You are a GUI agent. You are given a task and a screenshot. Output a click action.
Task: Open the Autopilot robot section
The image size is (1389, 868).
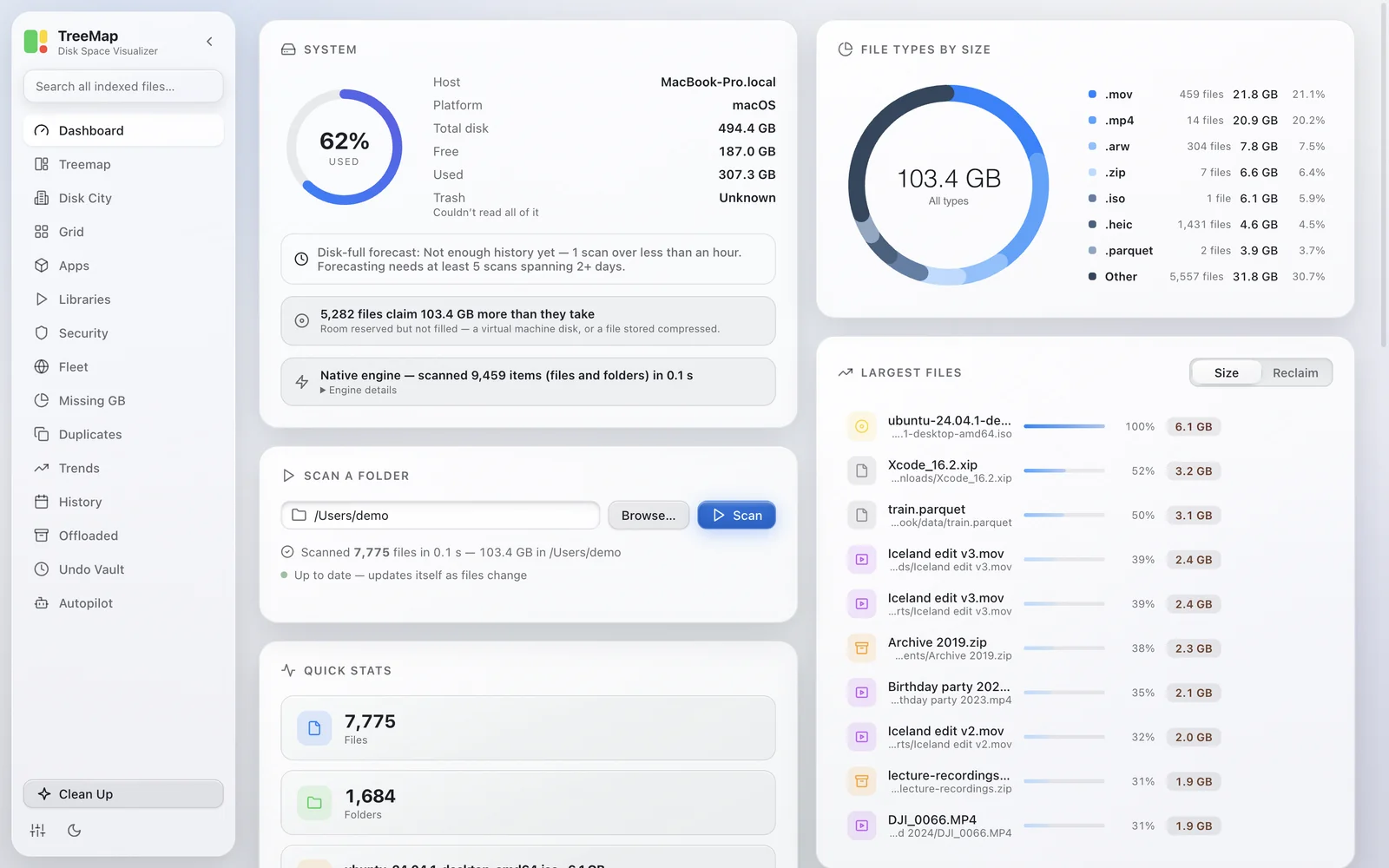coord(123,603)
